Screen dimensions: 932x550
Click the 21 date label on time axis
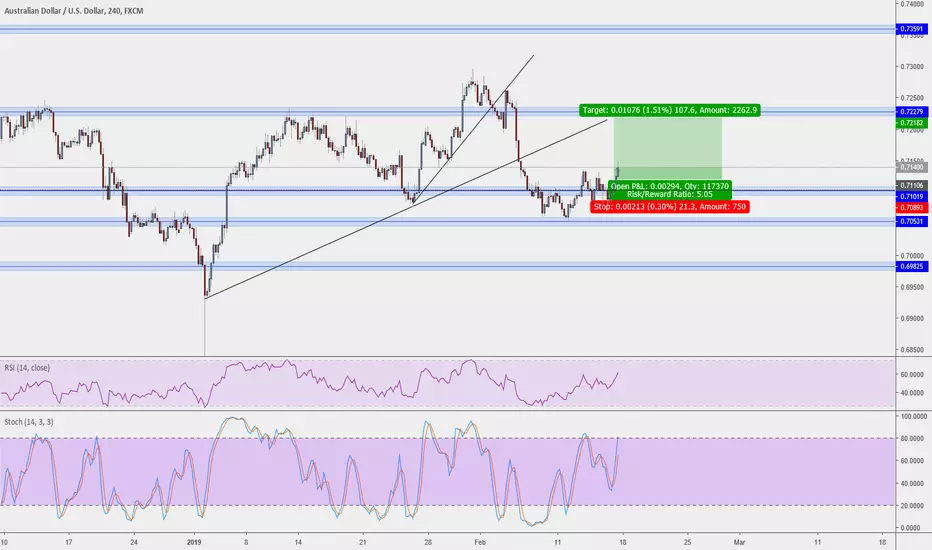tap(363, 542)
